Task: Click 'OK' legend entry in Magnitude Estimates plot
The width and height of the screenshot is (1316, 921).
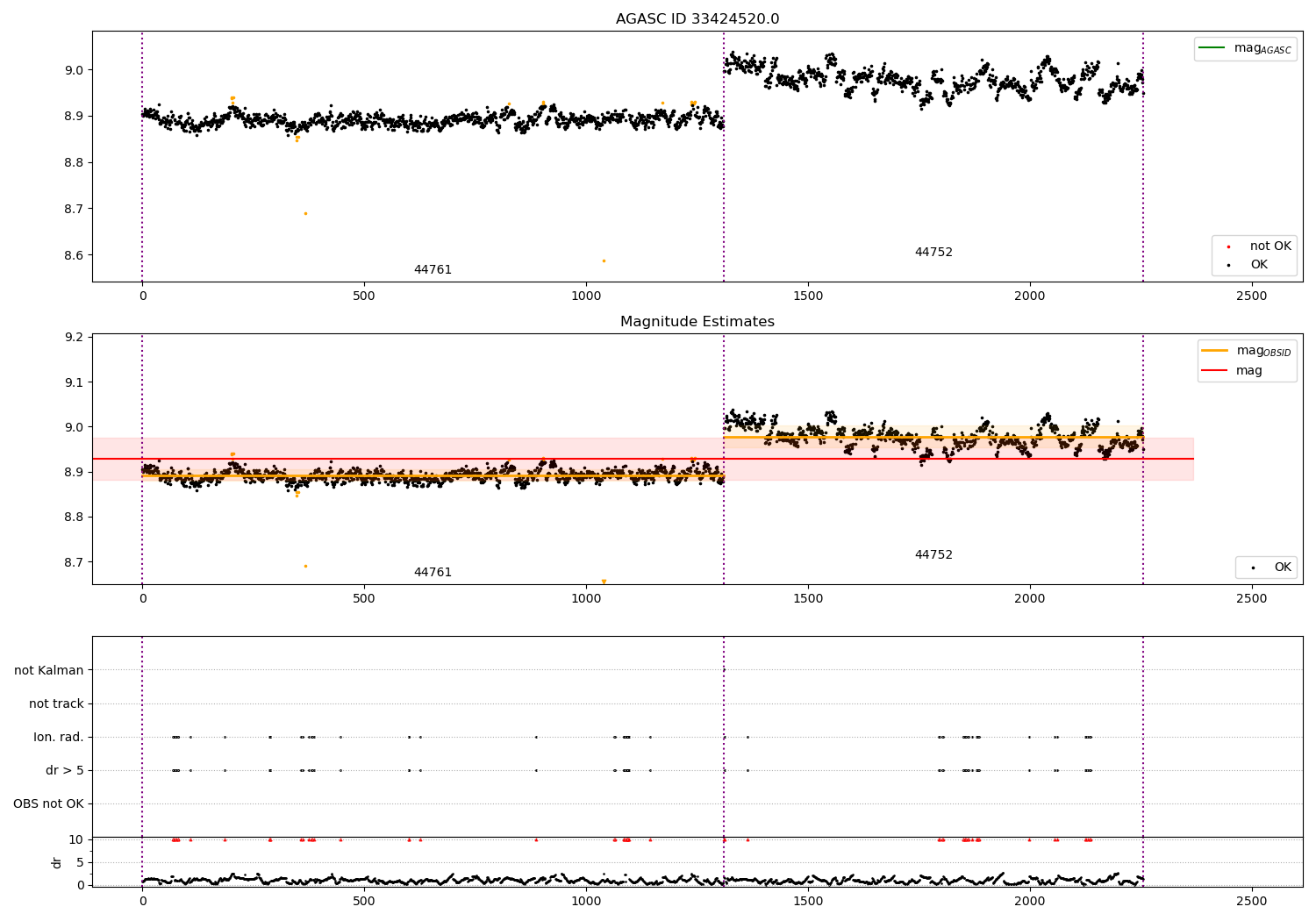Action: pyautogui.click(x=1270, y=568)
